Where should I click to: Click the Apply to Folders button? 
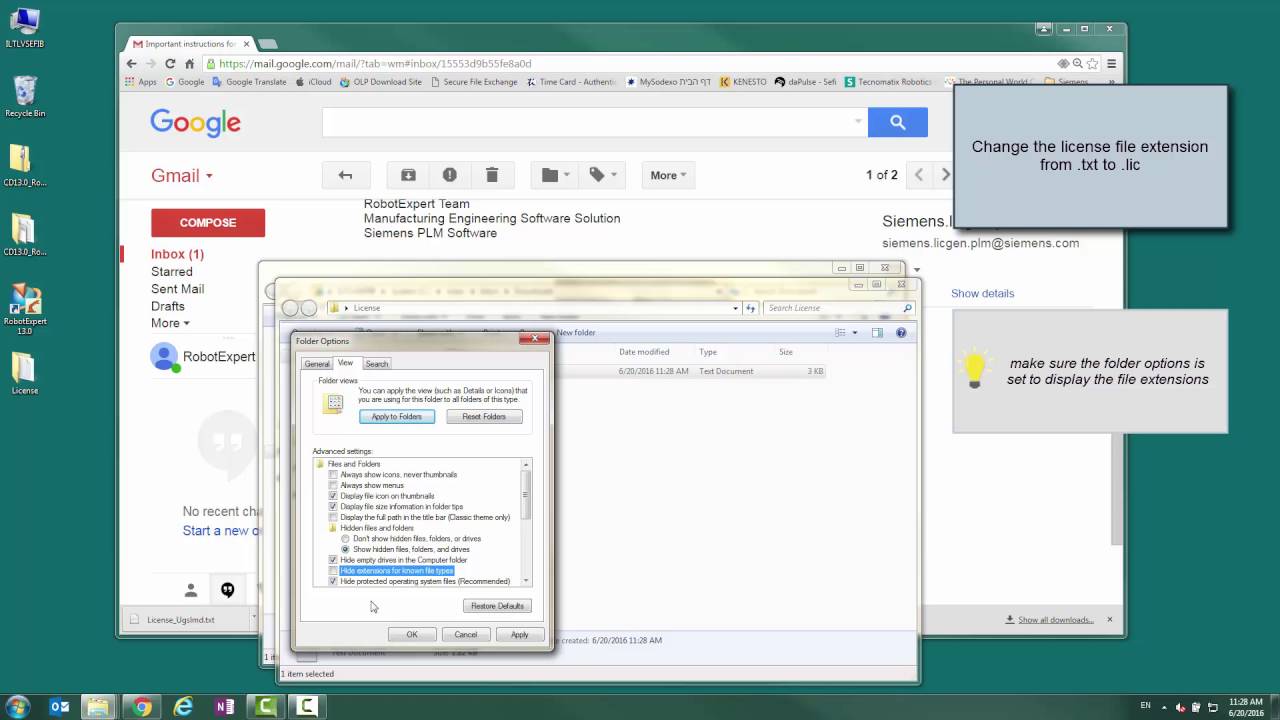397,416
